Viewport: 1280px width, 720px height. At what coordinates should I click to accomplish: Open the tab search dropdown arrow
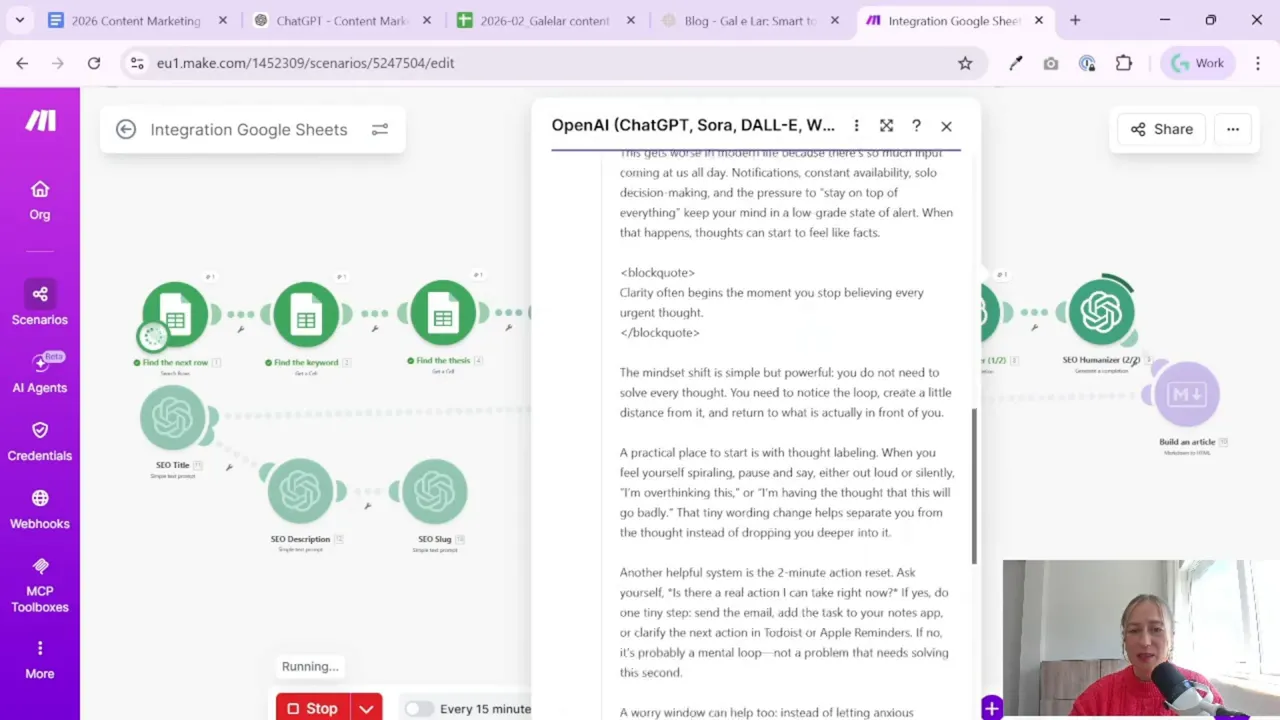(19, 20)
